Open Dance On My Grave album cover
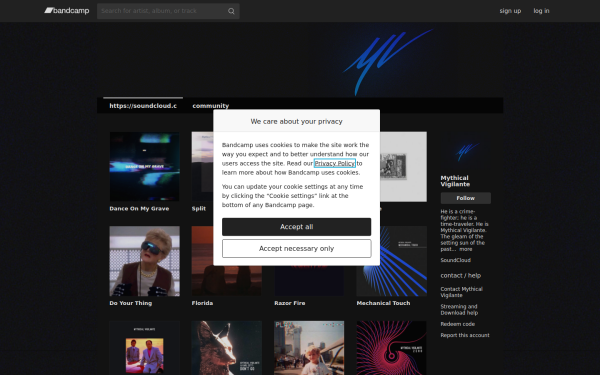This screenshot has height=375, width=600. [x=145, y=166]
